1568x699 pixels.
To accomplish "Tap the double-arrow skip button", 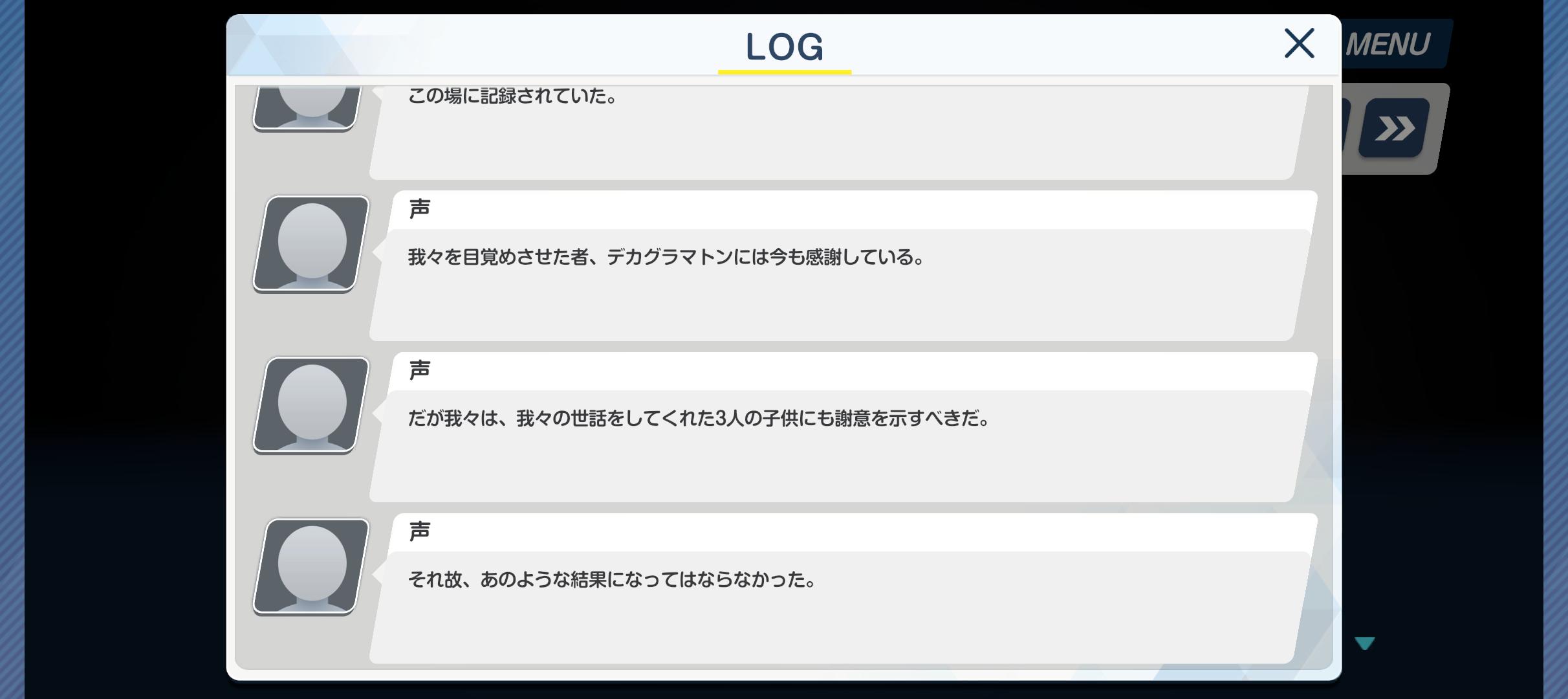I will [x=1394, y=128].
